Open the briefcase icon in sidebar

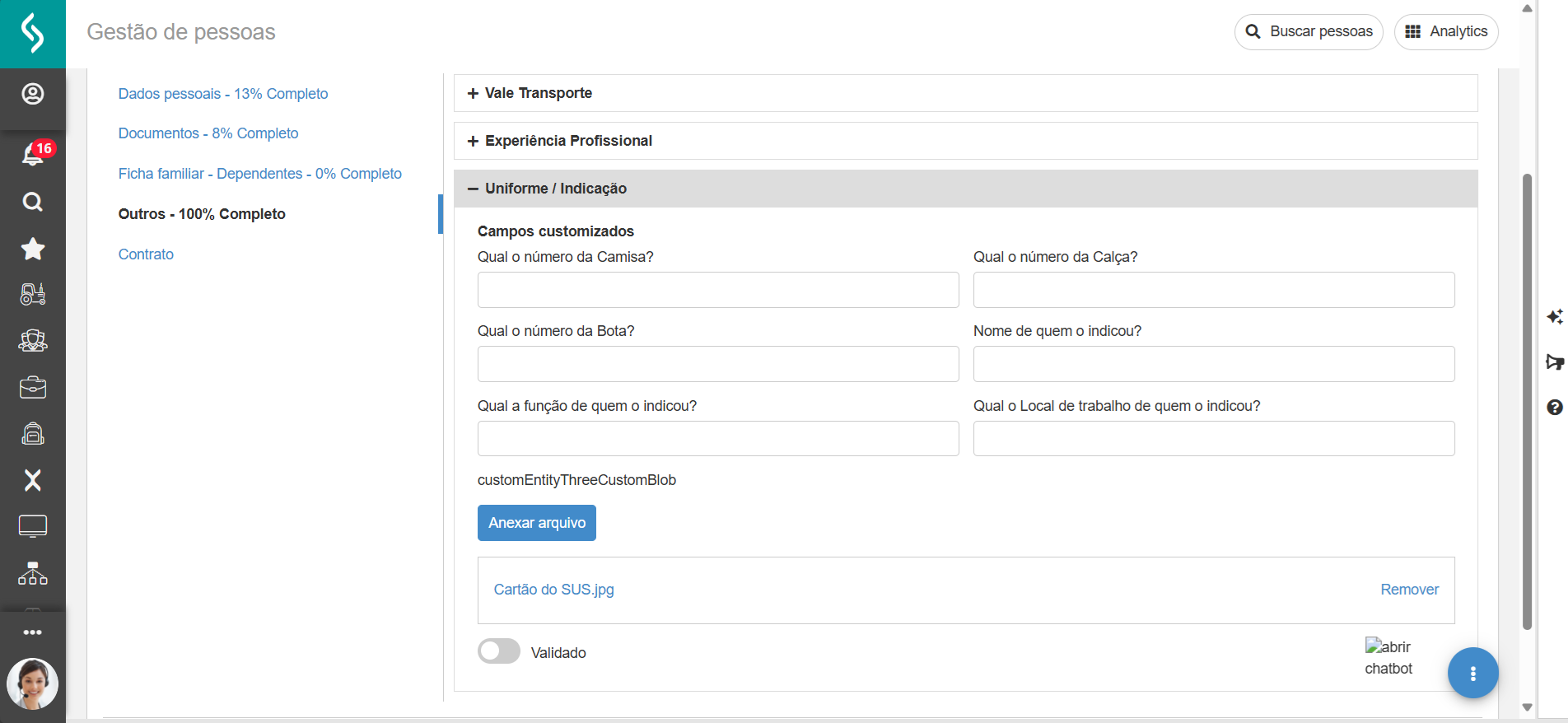coord(33,387)
